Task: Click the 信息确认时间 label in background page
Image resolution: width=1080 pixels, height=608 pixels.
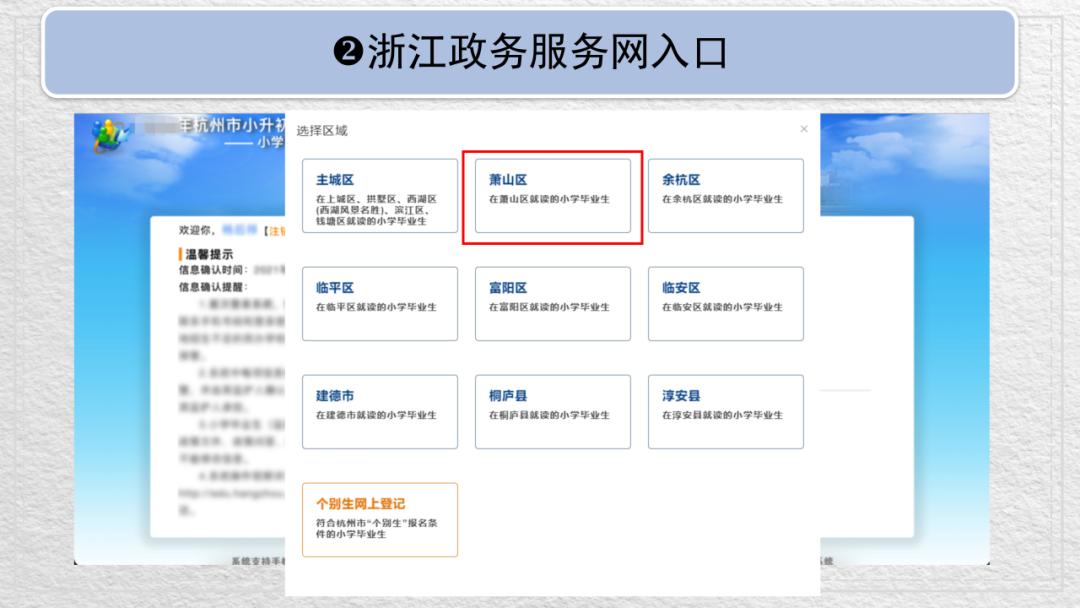Action: pos(213,270)
